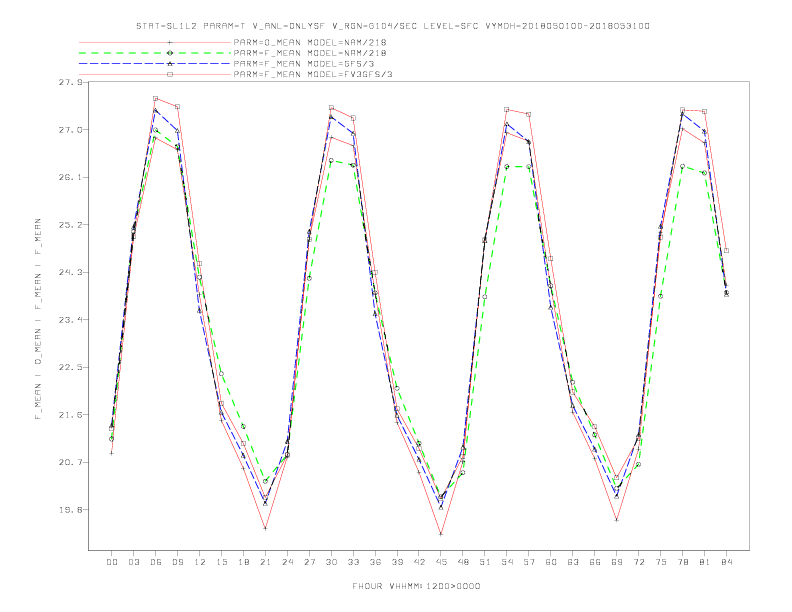Click the FV3GFS square data point at hour 06 peak
Screen dimensions: 792x612
[156, 98]
